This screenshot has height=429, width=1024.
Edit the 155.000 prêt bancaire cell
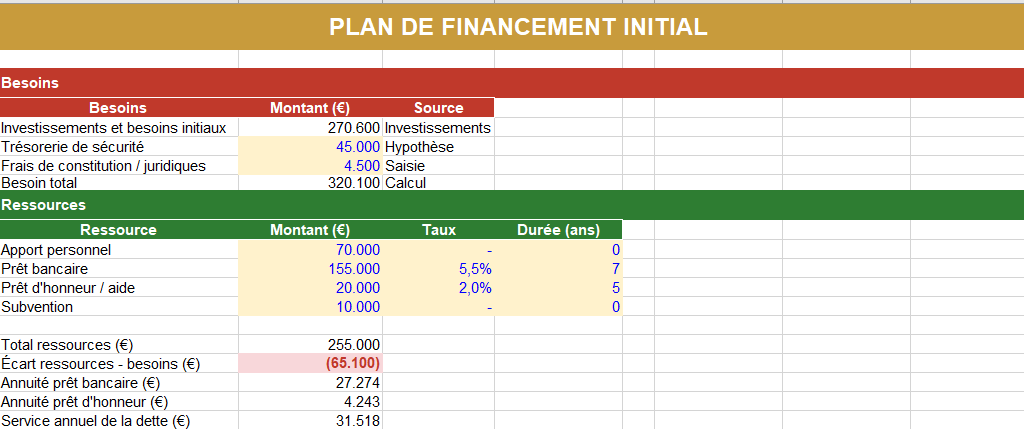(310, 268)
